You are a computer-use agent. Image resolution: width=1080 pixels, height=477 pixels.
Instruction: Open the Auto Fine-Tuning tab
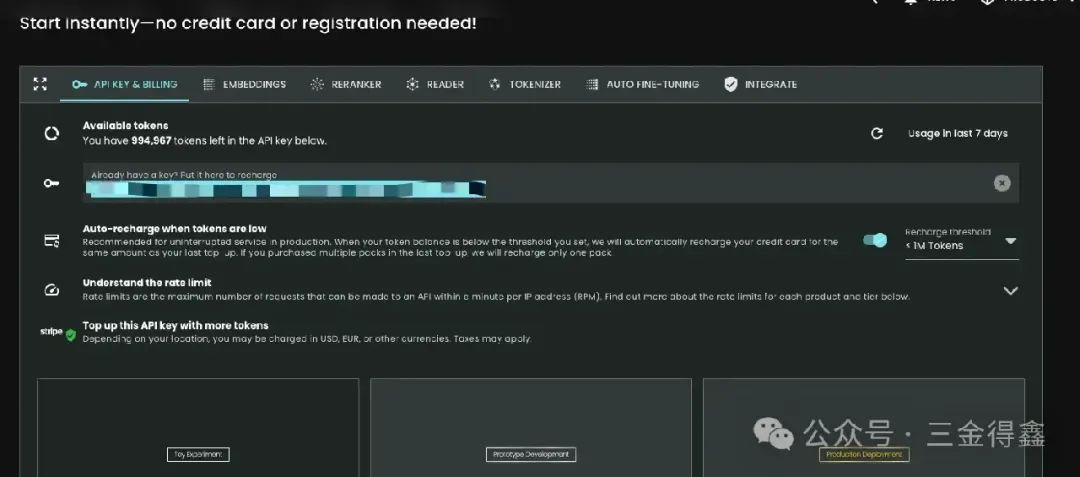coord(642,85)
